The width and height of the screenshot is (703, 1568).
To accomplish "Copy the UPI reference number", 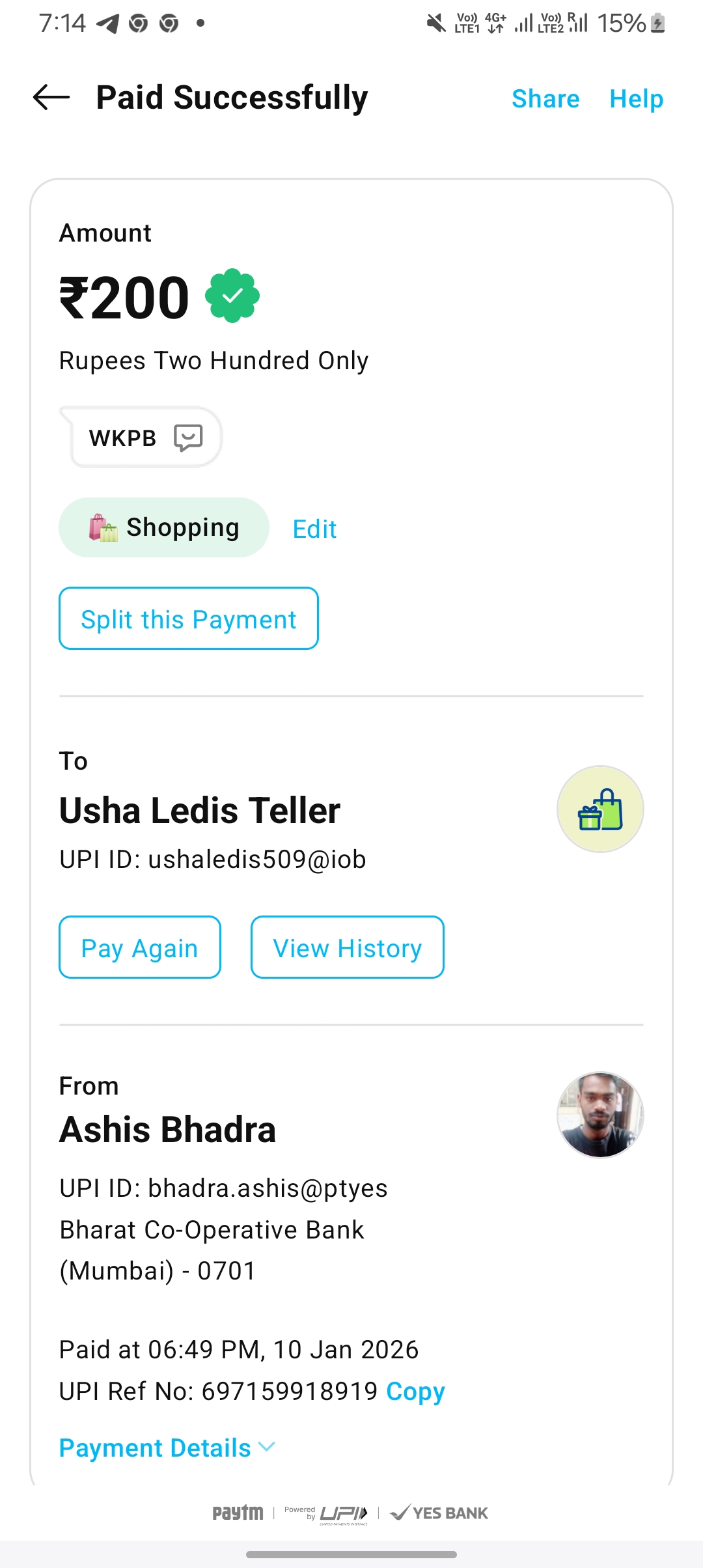I will point(415,1391).
